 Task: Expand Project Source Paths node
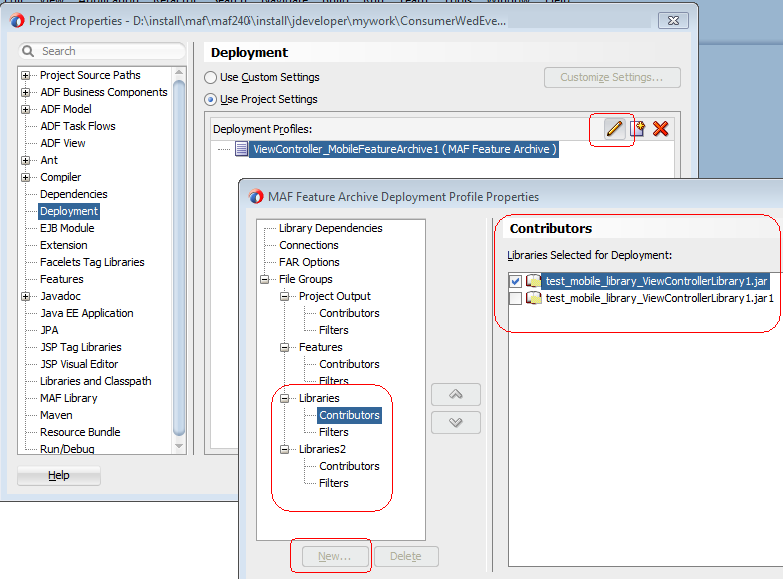point(25,75)
